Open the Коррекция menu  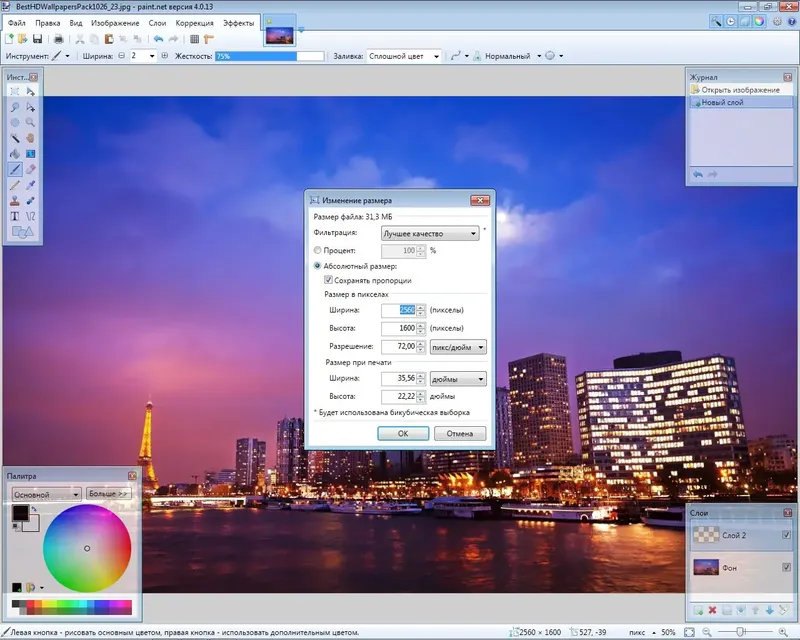tap(194, 22)
